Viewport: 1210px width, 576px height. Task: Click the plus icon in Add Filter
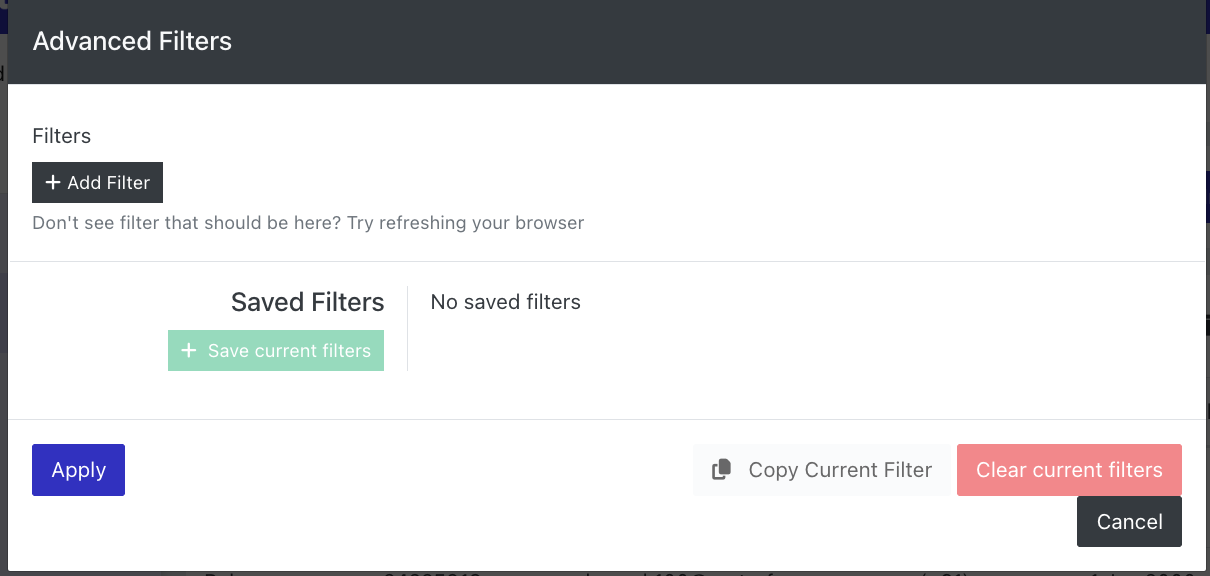pyautogui.click(x=53, y=183)
